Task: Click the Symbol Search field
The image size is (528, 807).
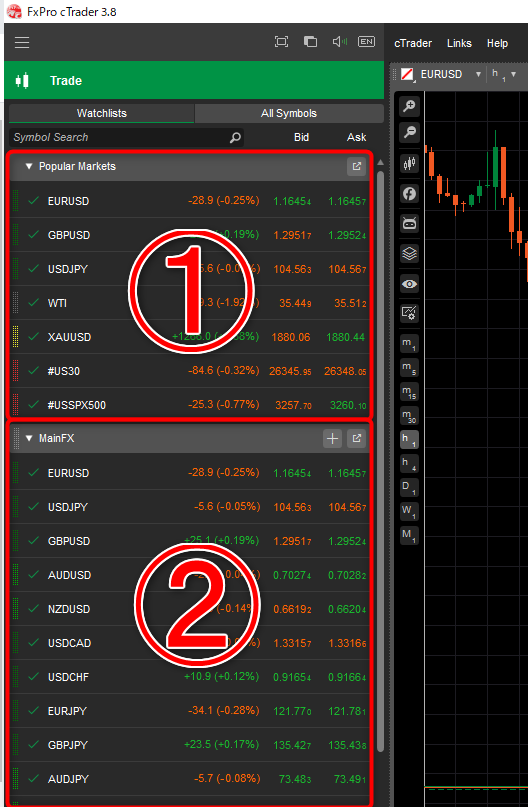Action: coord(126,137)
